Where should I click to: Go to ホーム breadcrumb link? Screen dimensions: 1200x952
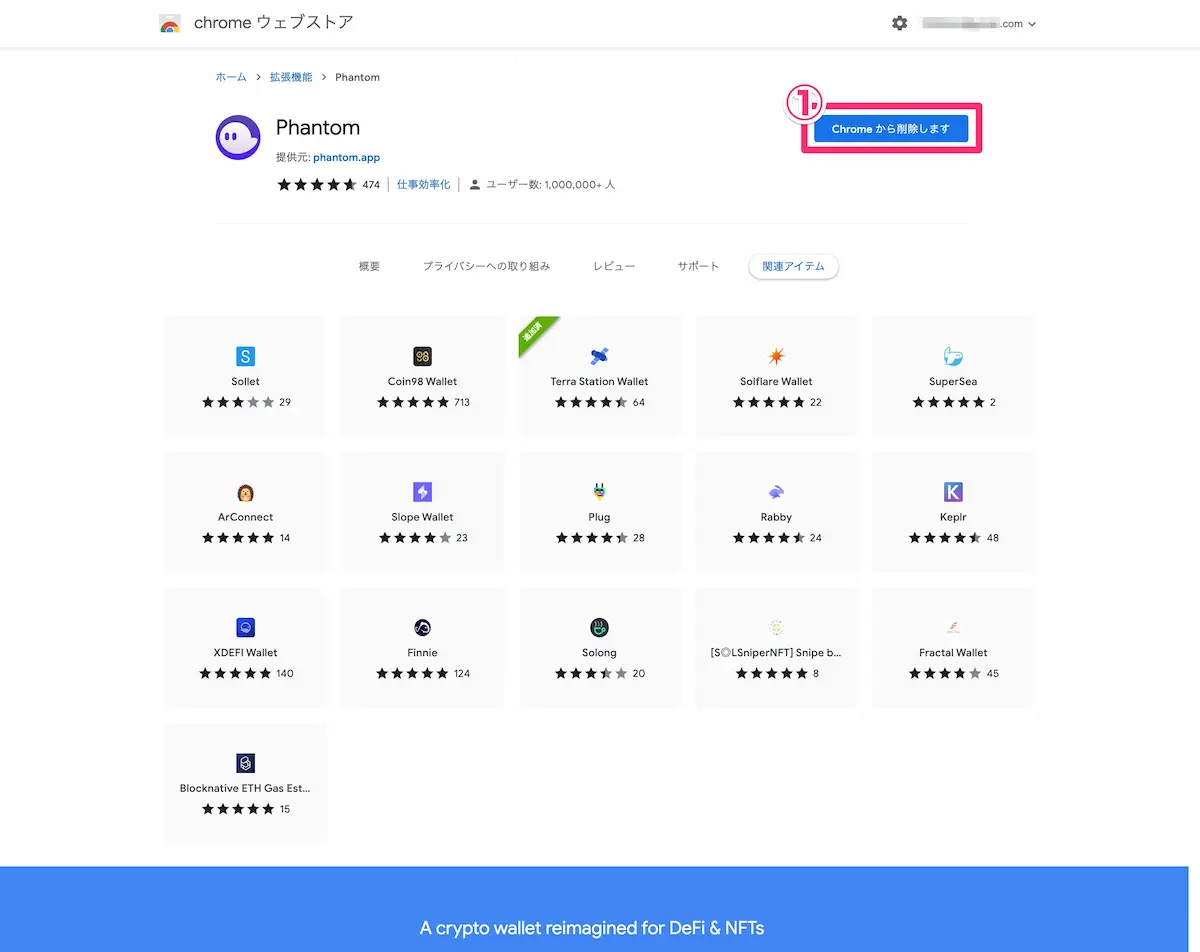231,77
